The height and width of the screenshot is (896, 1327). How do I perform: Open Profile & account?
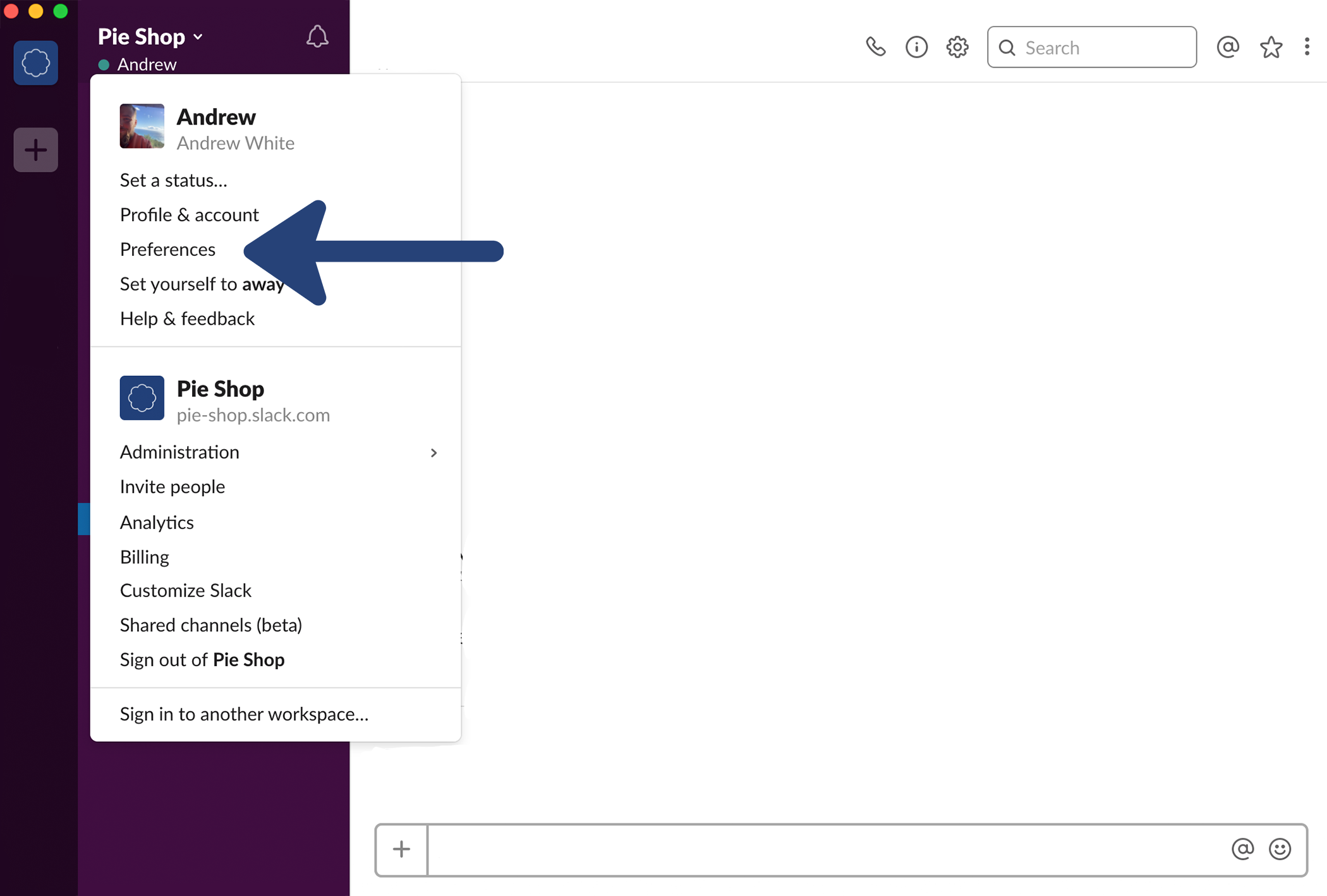(189, 215)
